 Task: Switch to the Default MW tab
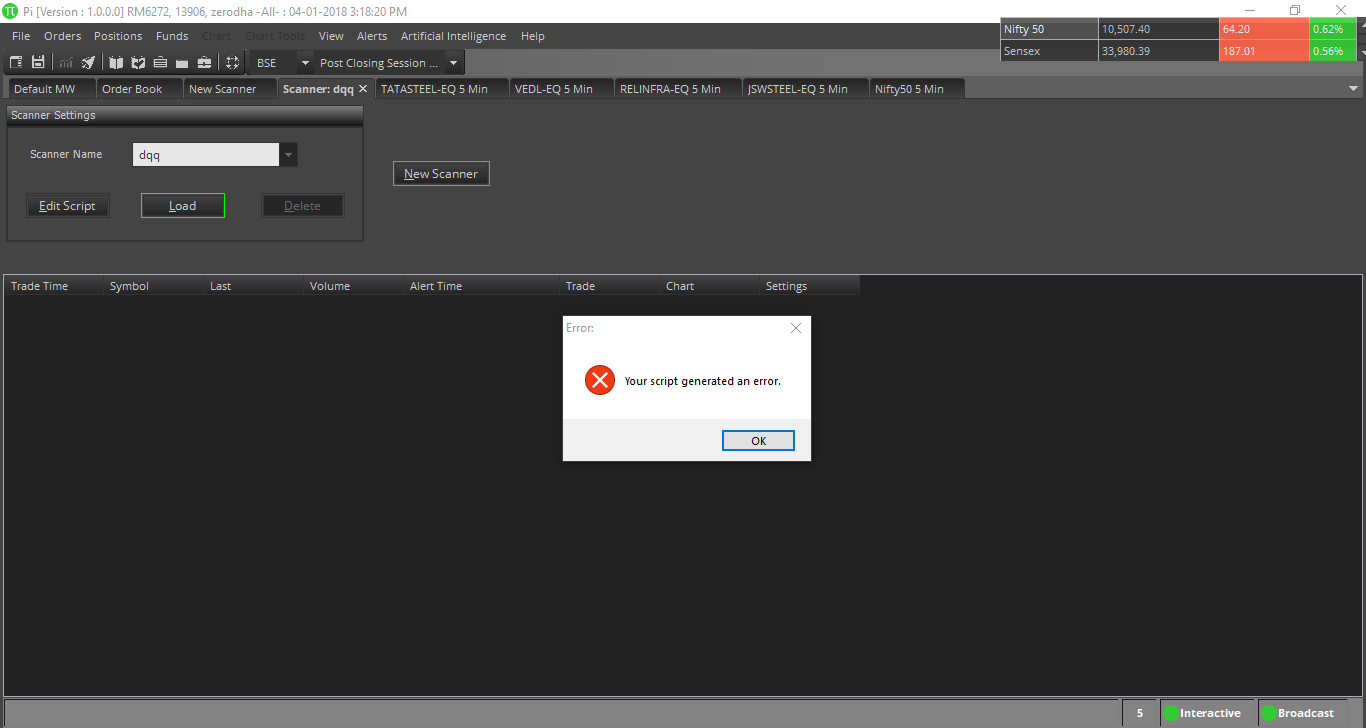click(50, 89)
